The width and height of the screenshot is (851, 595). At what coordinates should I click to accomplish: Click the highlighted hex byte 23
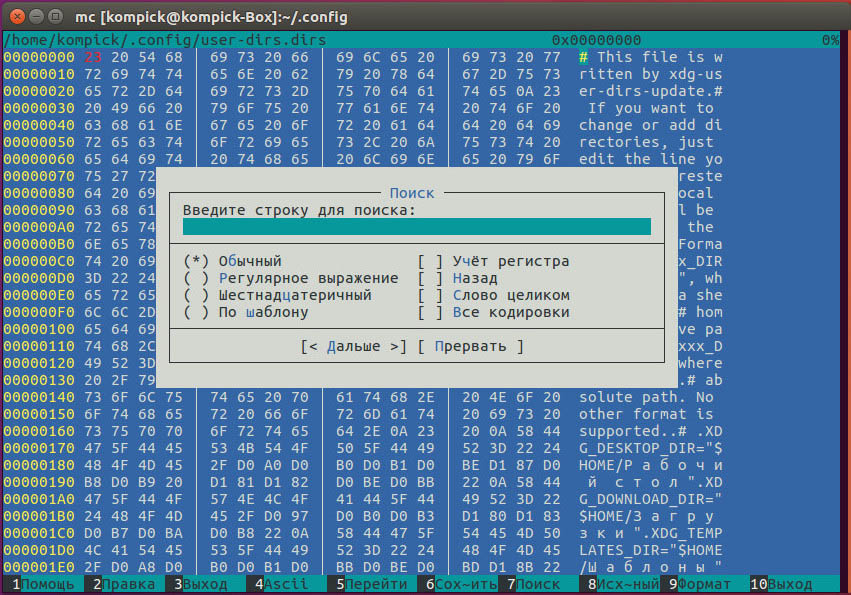tap(93, 57)
